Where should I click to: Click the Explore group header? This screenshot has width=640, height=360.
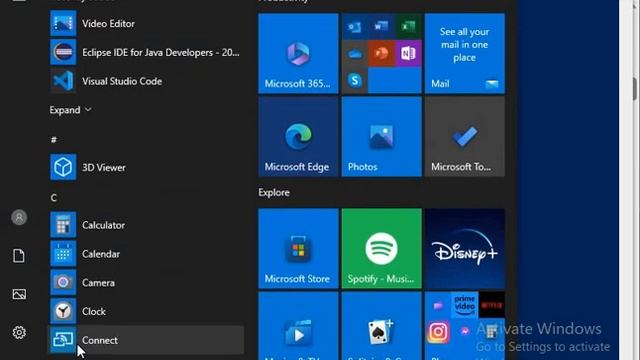(274, 193)
